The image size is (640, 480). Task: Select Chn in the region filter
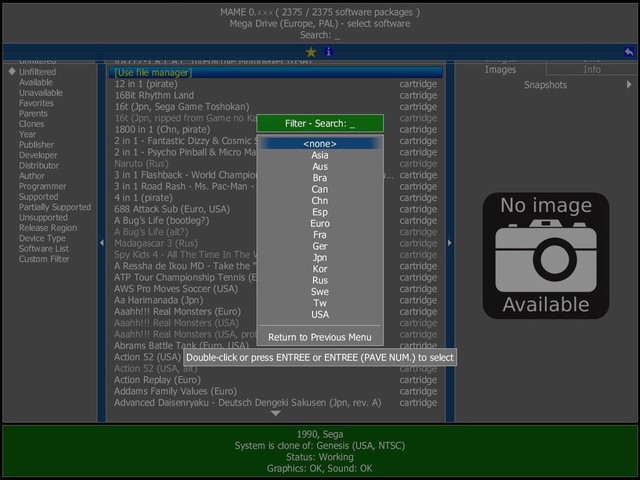[x=320, y=201]
